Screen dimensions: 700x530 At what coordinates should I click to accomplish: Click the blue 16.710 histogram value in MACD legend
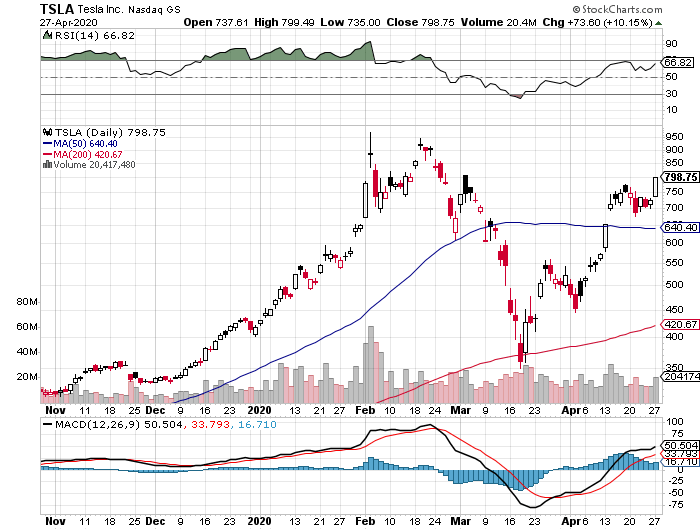(x=257, y=424)
